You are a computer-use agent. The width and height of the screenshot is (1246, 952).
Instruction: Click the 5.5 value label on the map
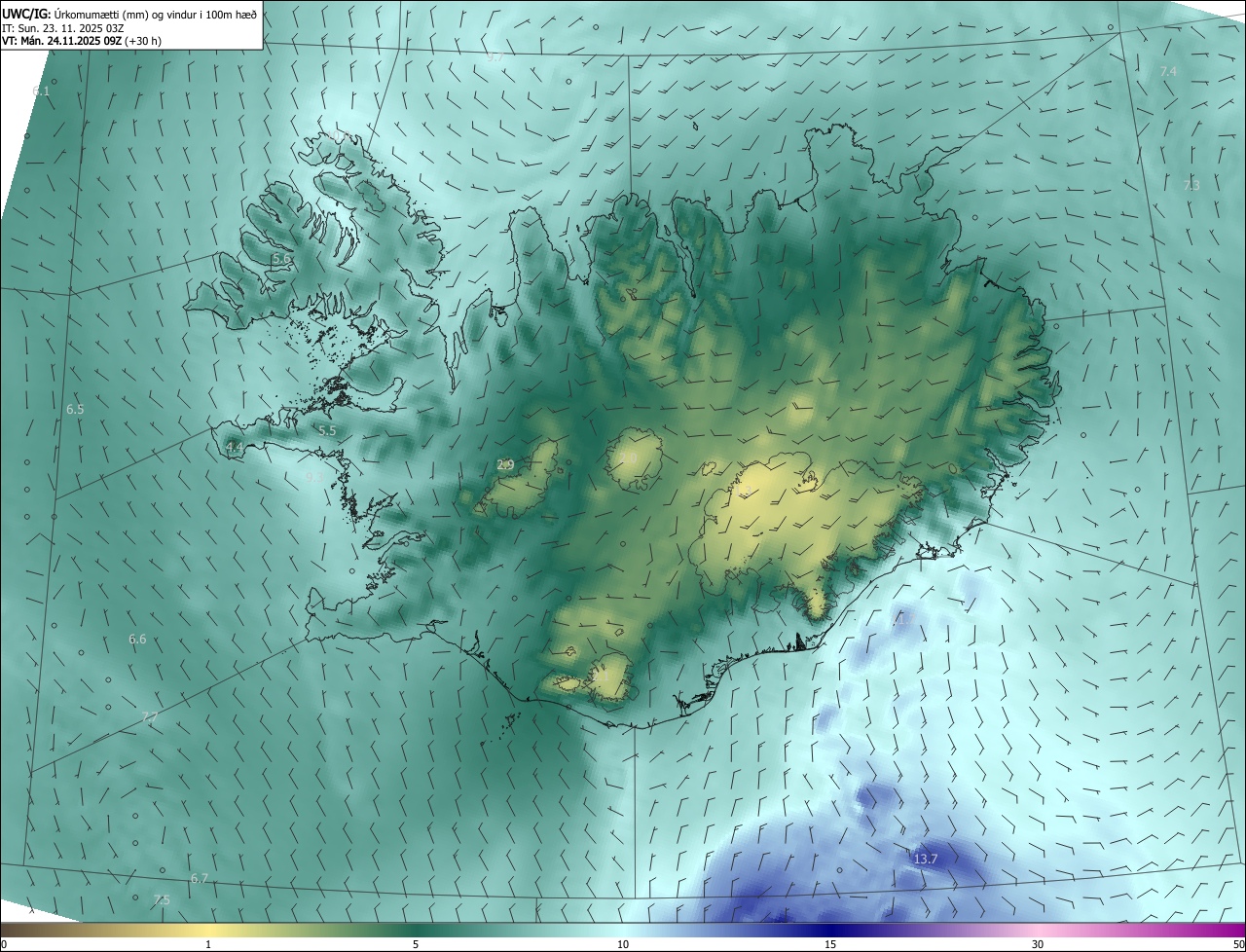[327, 429]
